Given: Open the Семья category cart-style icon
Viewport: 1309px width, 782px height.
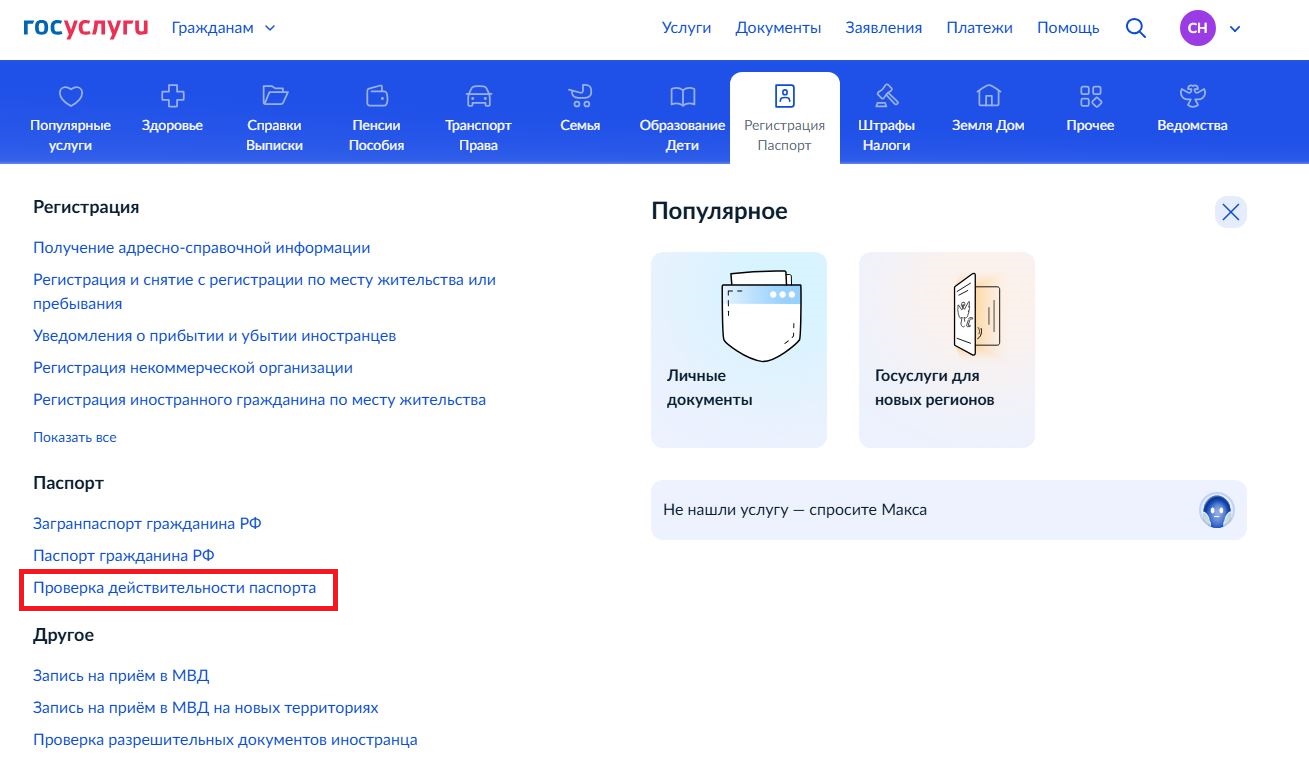Looking at the screenshot, I should tap(580, 97).
